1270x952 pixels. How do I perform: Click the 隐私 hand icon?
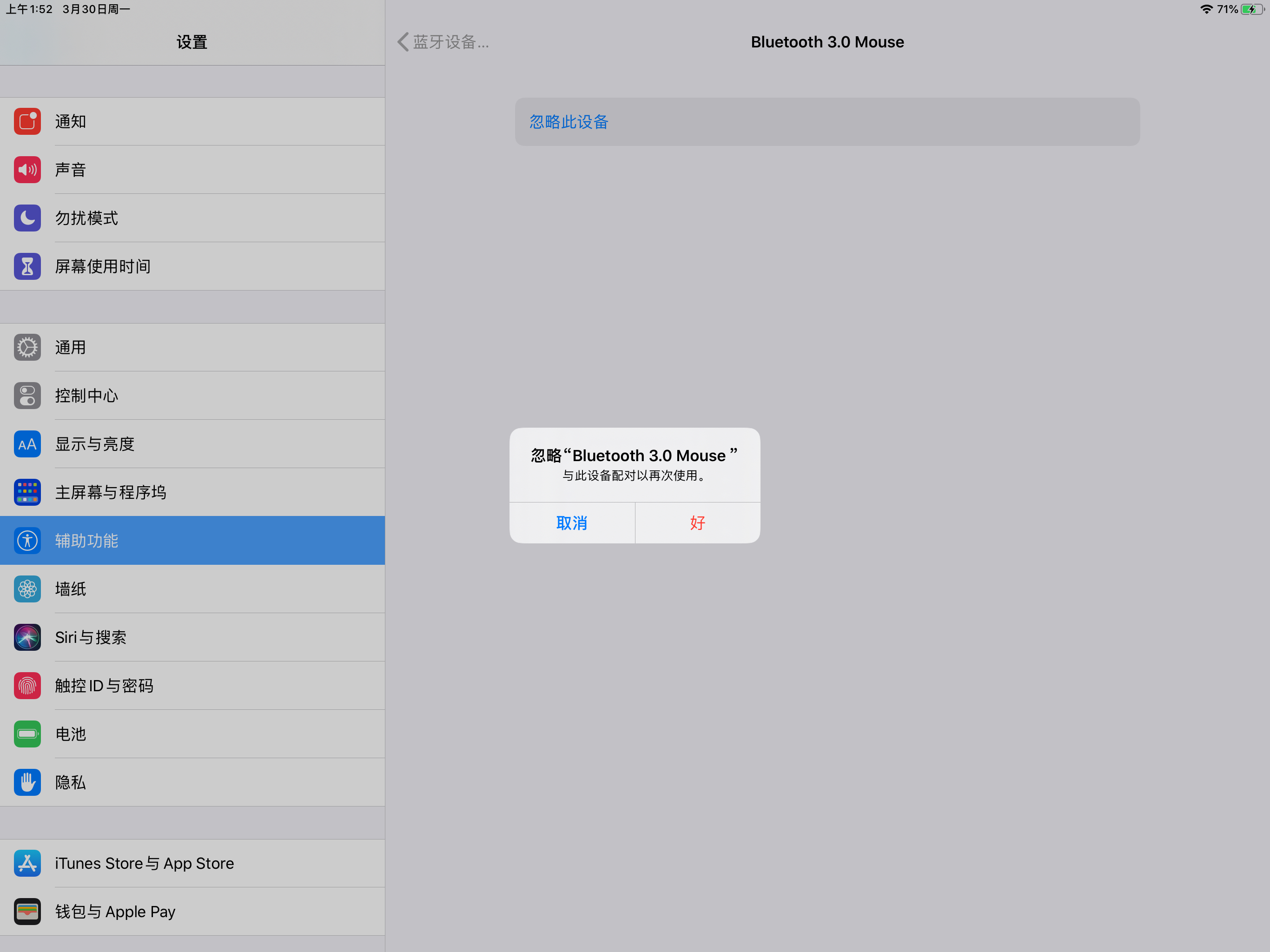[27, 782]
